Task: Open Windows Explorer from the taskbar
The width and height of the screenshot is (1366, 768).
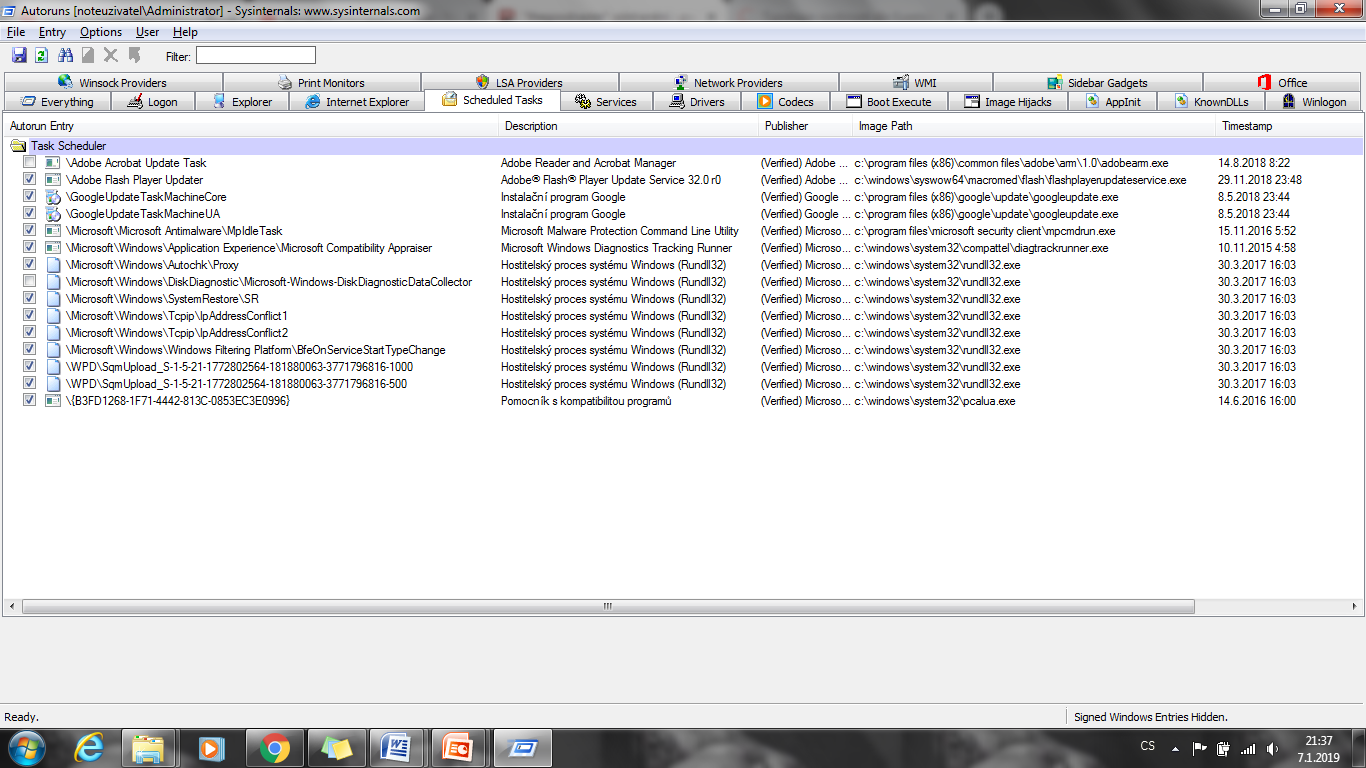Action: pyautogui.click(x=149, y=748)
